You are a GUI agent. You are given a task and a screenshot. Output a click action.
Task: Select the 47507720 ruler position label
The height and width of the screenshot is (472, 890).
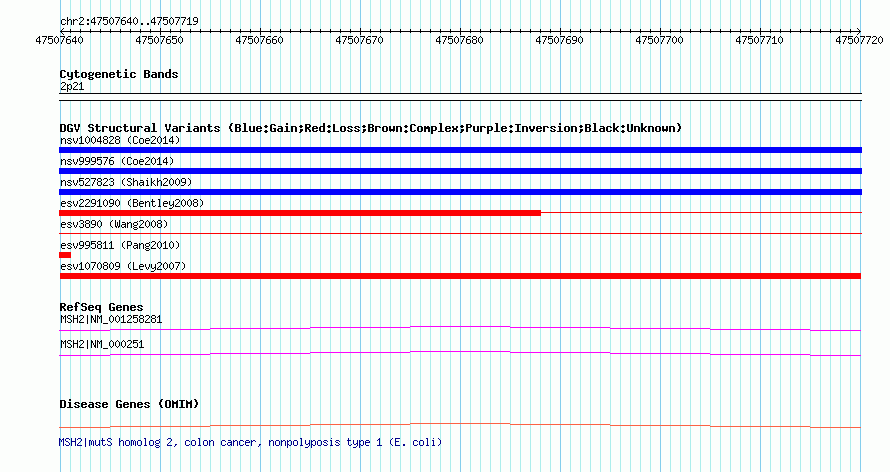[859, 40]
